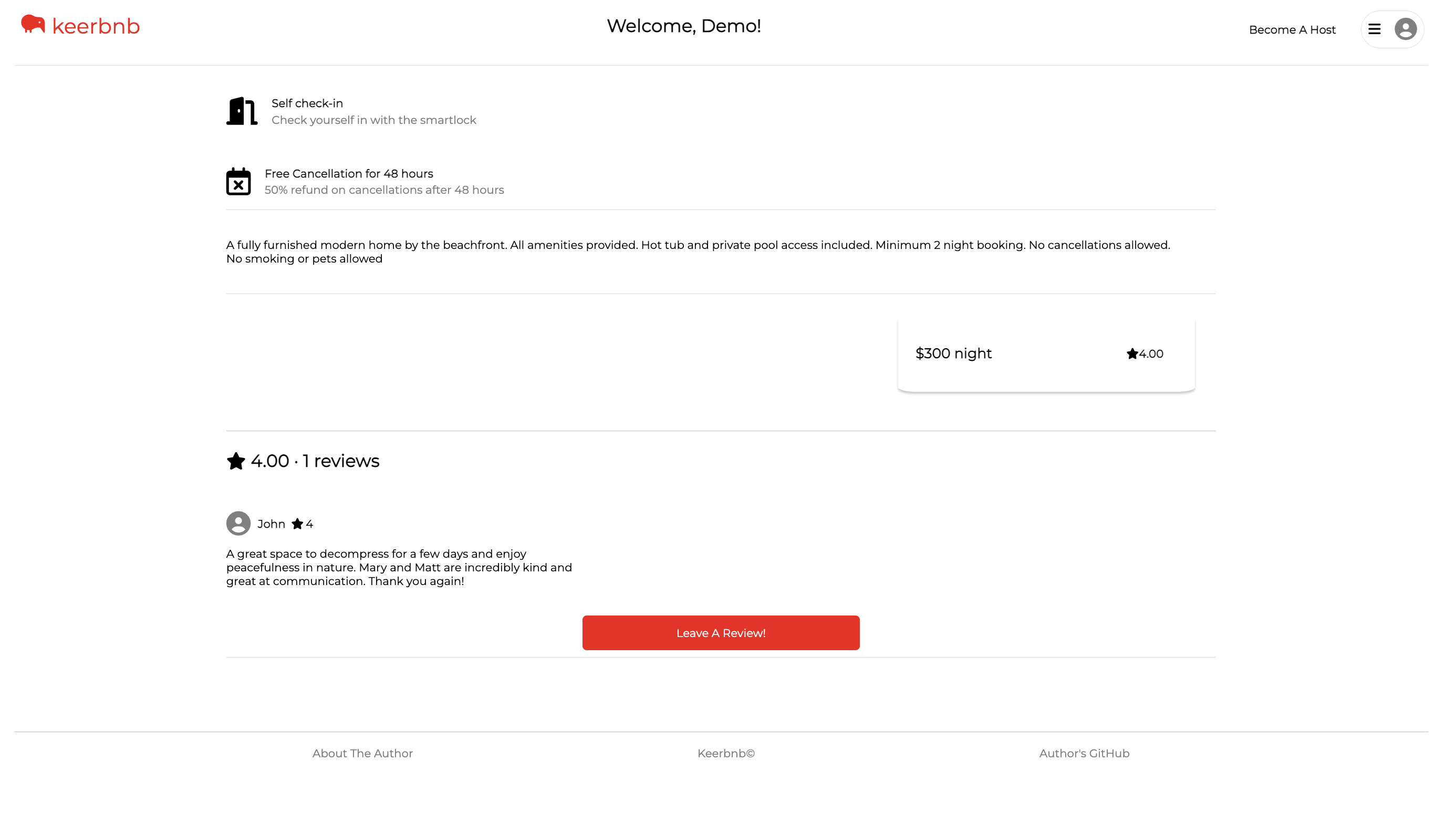Click the star icon beside the 4.00 price rating
The width and height of the screenshot is (1456, 813).
tap(1131, 353)
